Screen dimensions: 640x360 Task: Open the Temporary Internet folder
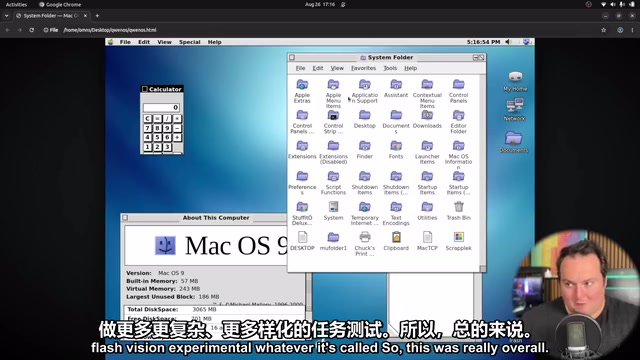364,207
